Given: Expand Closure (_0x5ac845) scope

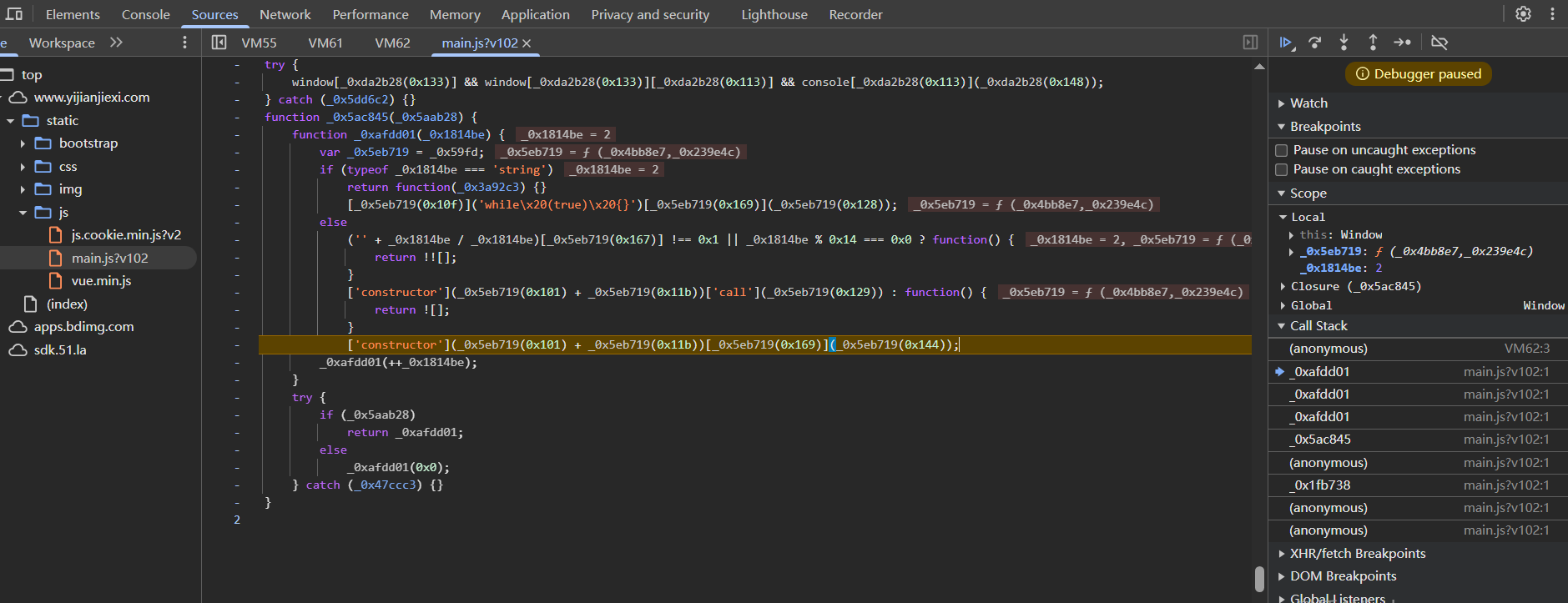Looking at the screenshot, I should (x=1283, y=286).
